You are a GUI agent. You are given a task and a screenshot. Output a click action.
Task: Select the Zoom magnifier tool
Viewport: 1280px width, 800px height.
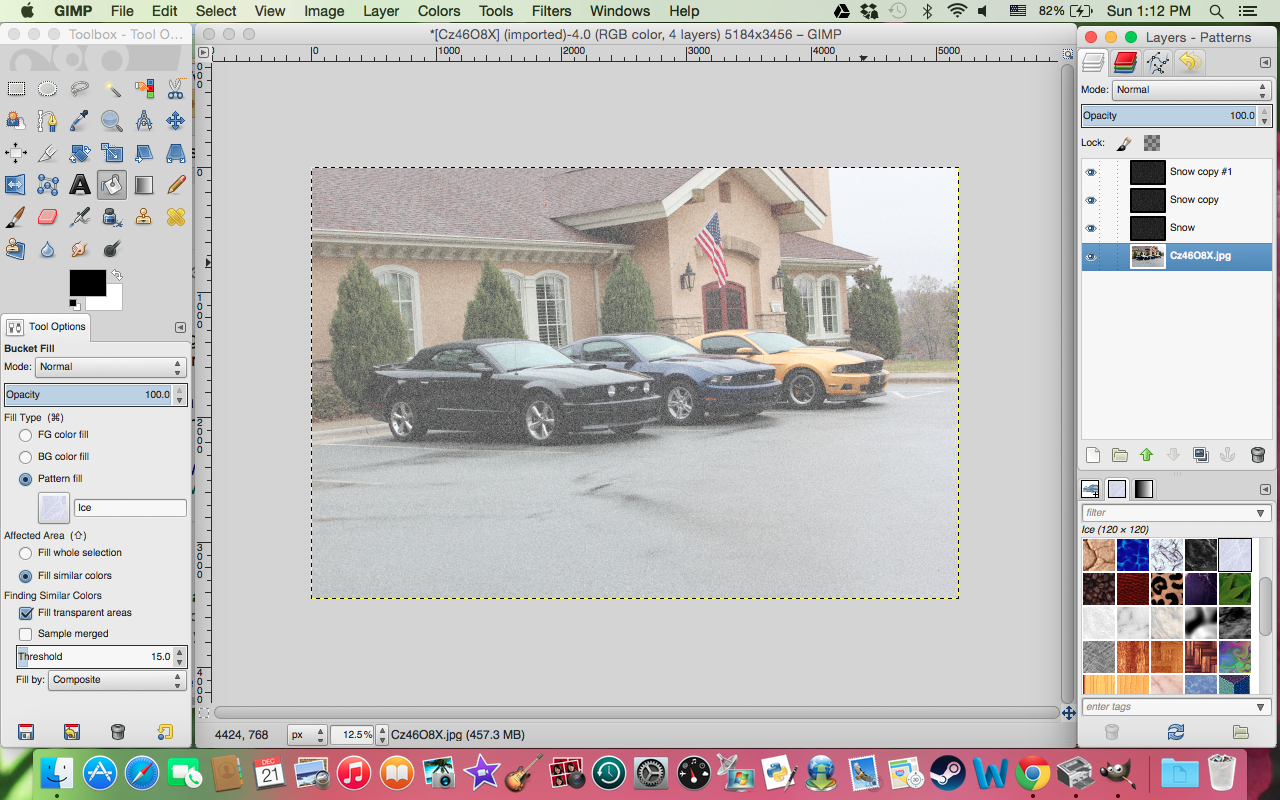112,121
